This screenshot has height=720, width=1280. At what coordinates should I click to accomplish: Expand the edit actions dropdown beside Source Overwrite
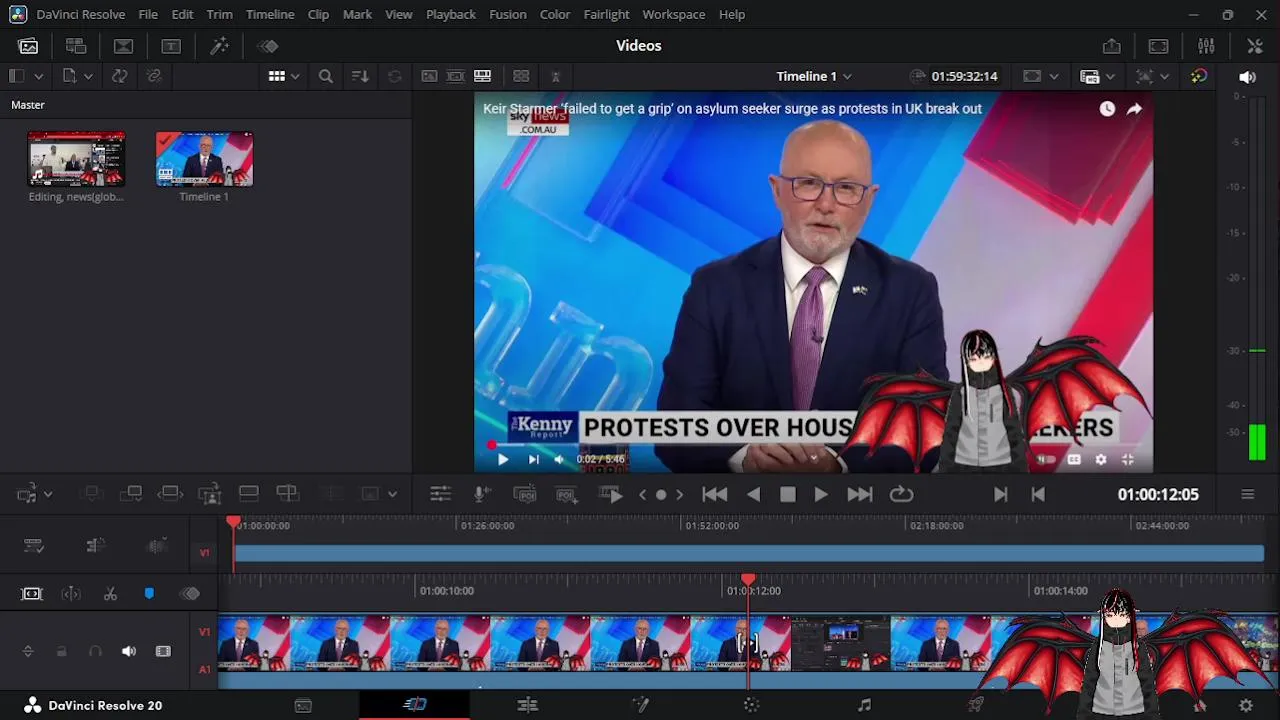pos(392,494)
